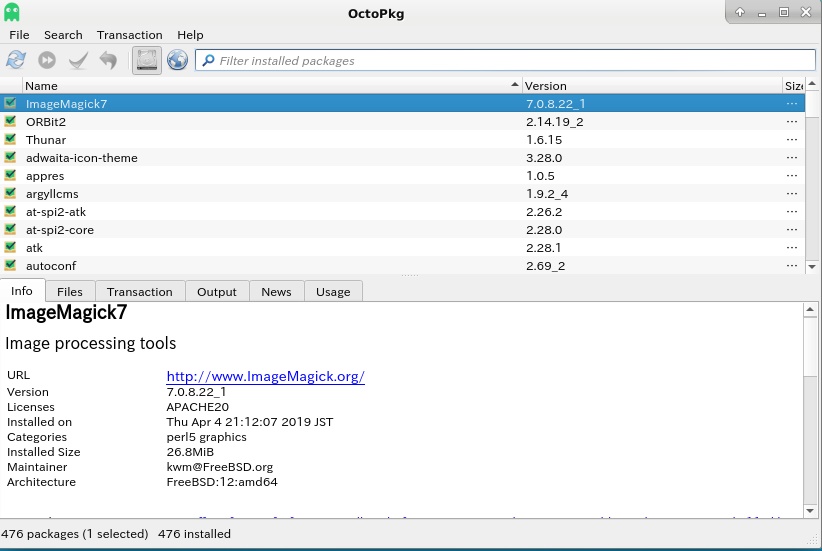Click the appres installed status icon
The image size is (822, 551).
(10, 175)
